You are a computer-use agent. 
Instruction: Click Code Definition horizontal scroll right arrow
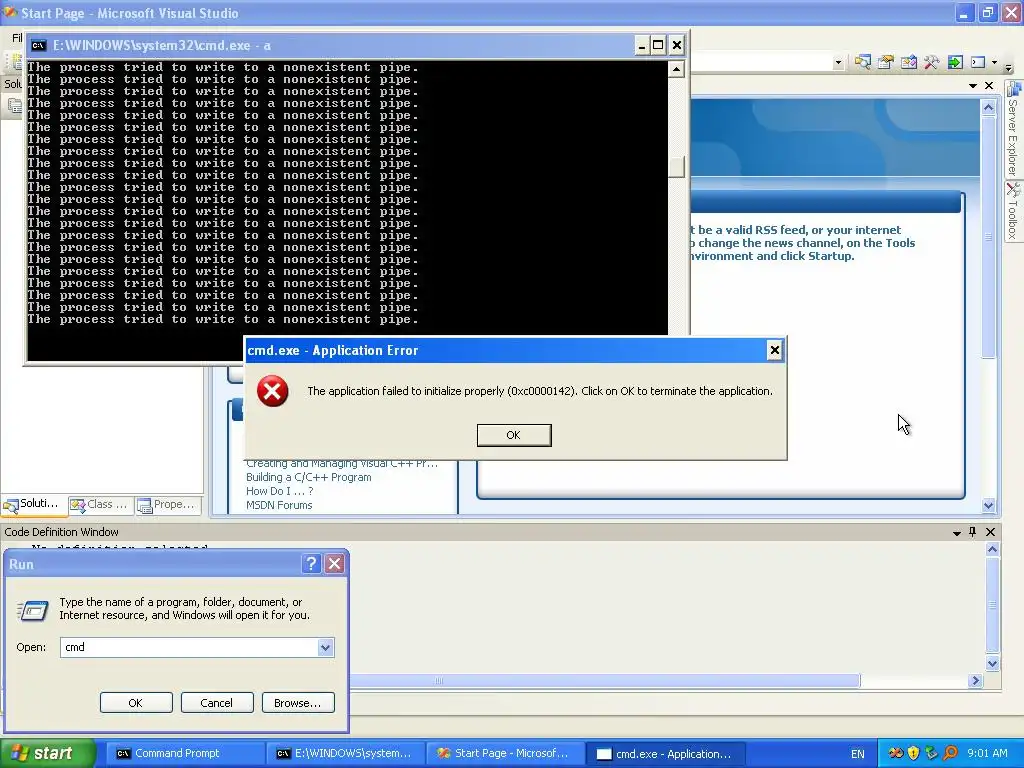point(976,680)
